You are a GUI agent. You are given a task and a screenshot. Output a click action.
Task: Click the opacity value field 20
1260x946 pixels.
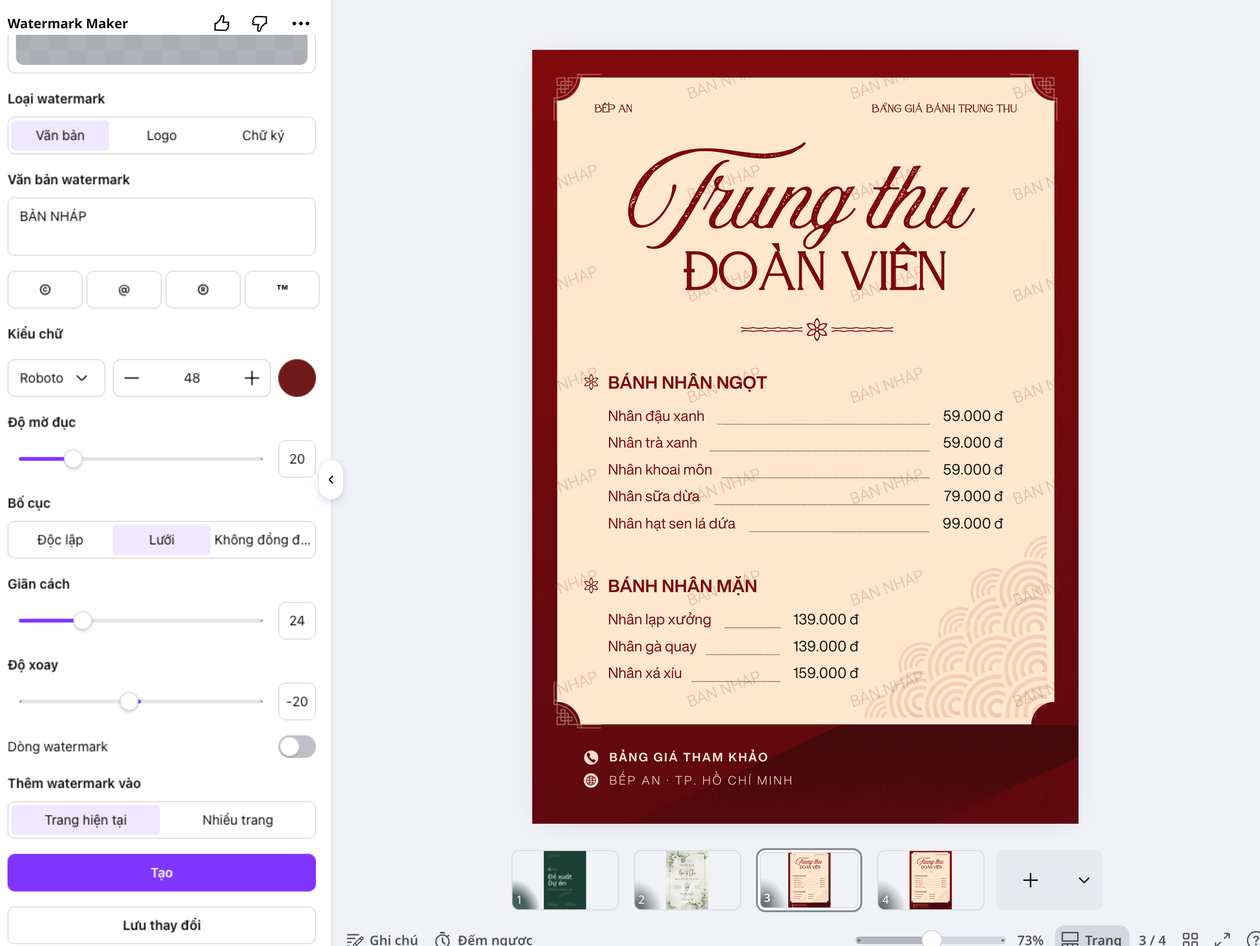297,459
